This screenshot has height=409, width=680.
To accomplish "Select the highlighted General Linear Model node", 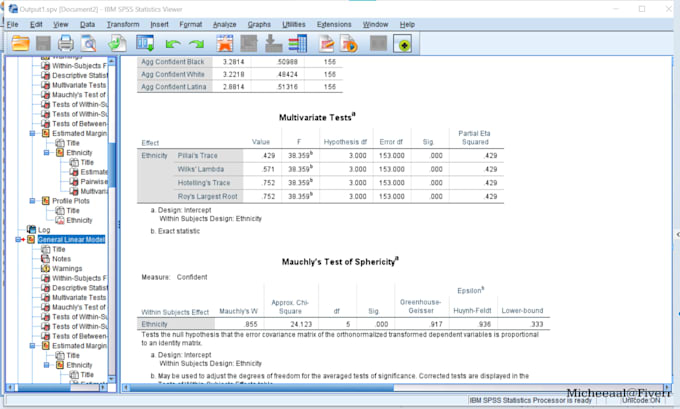I will coord(71,239).
